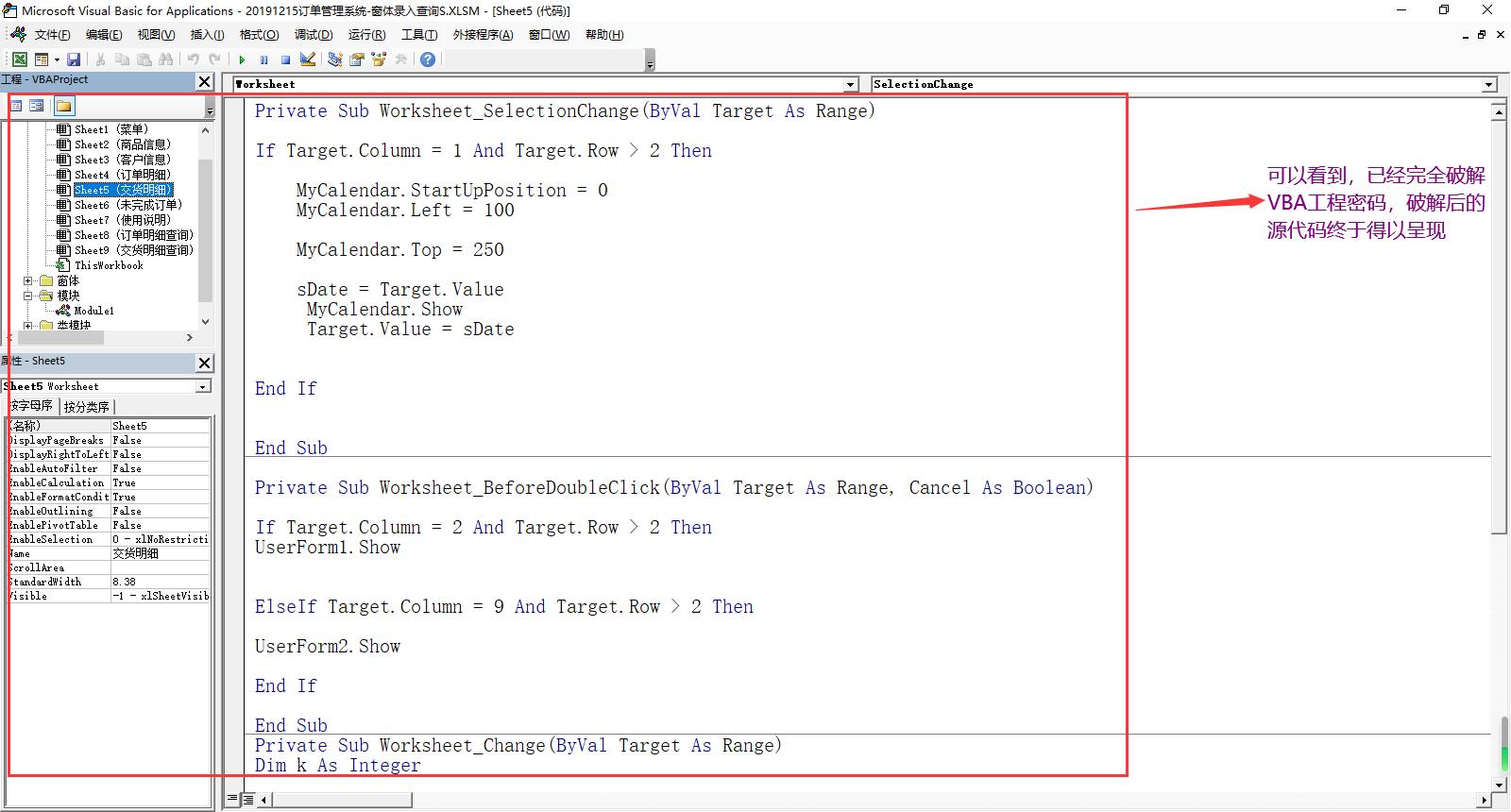
Task: Click the Toggle Folders icon in project pane
Action: tap(63, 106)
